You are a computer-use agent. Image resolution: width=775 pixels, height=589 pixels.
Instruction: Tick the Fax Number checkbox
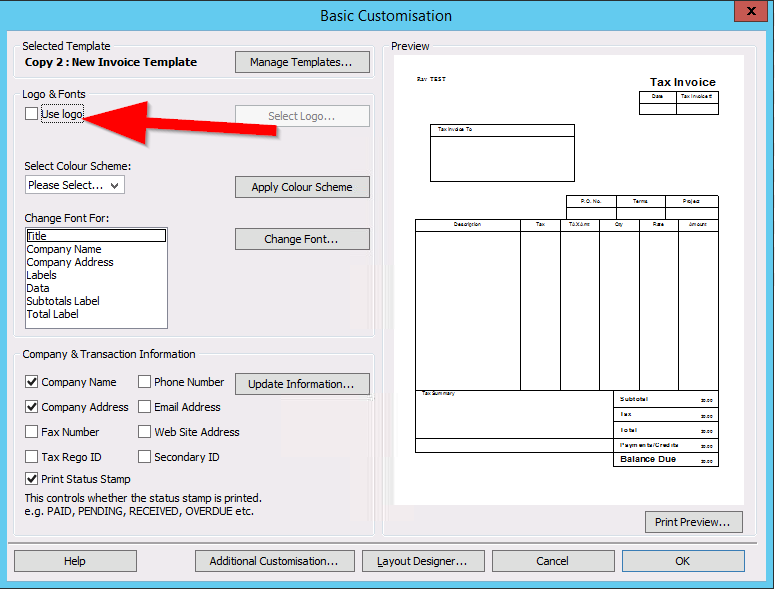pyautogui.click(x=31, y=432)
